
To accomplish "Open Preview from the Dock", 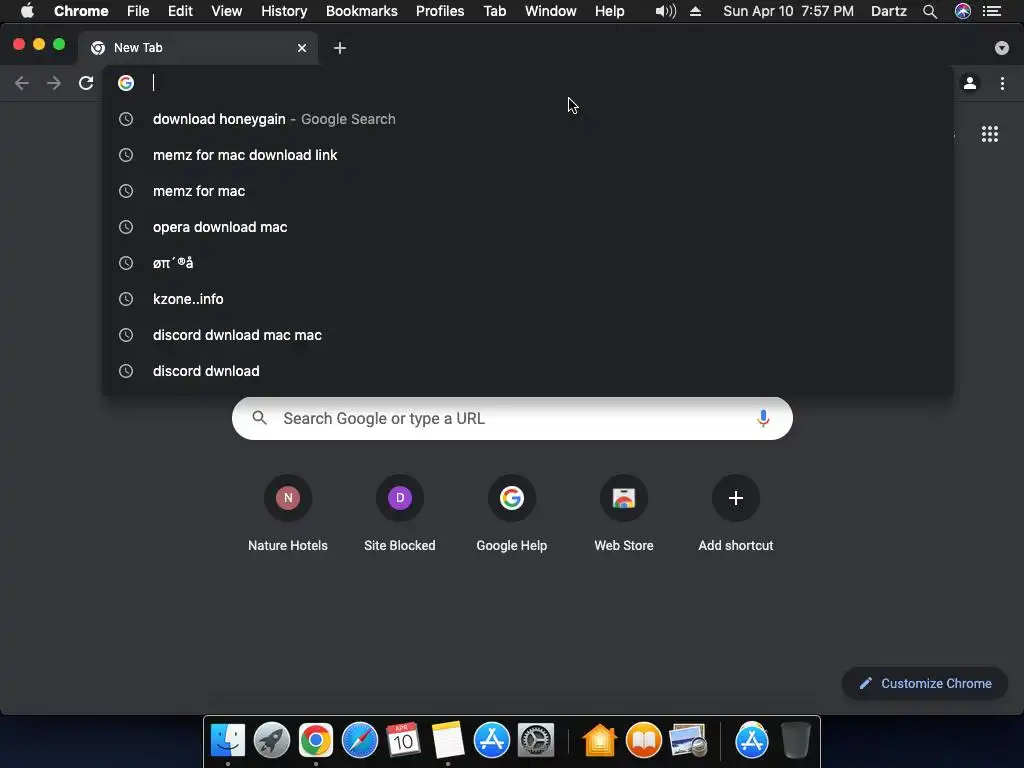I will pyautogui.click(x=688, y=741).
